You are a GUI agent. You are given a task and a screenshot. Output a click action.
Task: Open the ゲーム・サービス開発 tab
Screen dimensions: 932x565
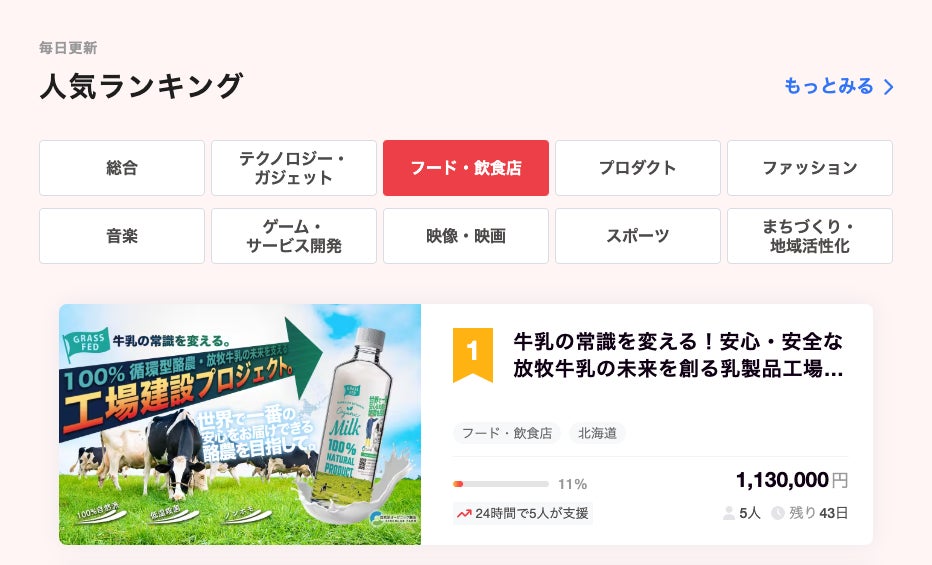(294, 236)
